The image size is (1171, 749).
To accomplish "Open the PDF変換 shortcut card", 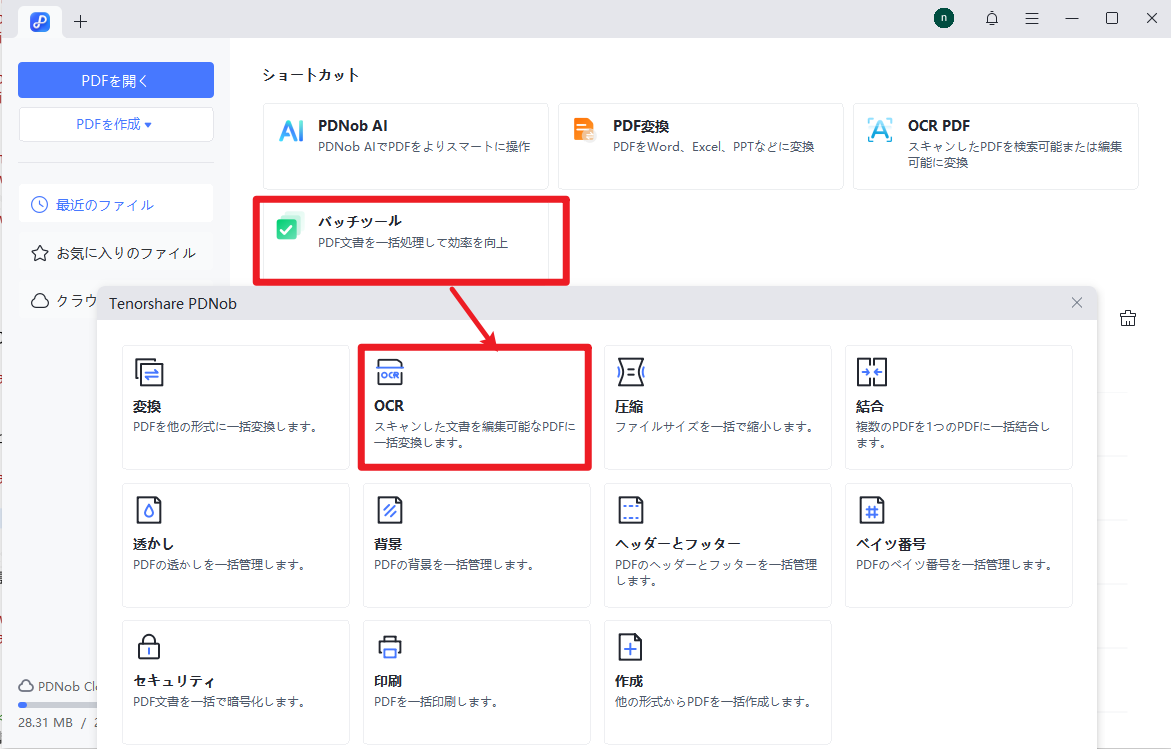I will (x=701, y=146).
